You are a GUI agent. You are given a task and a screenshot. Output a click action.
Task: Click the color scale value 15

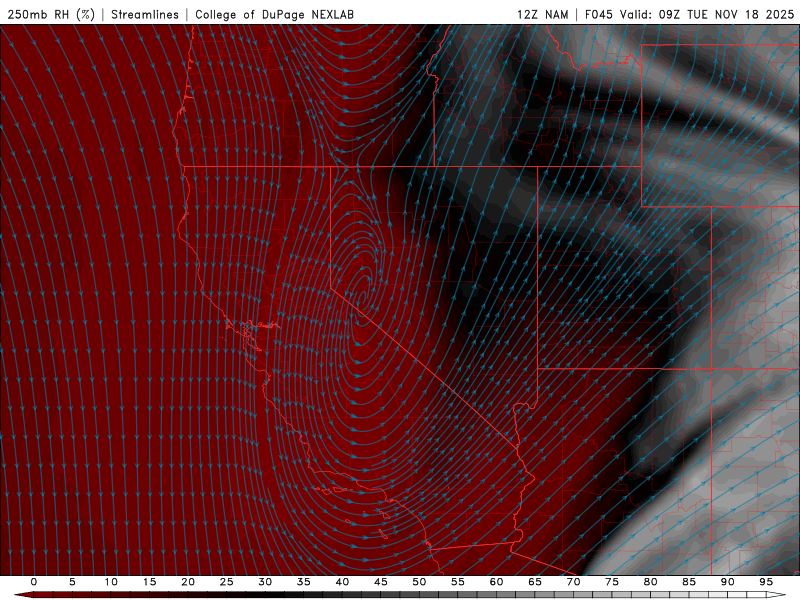pos(149,582)
